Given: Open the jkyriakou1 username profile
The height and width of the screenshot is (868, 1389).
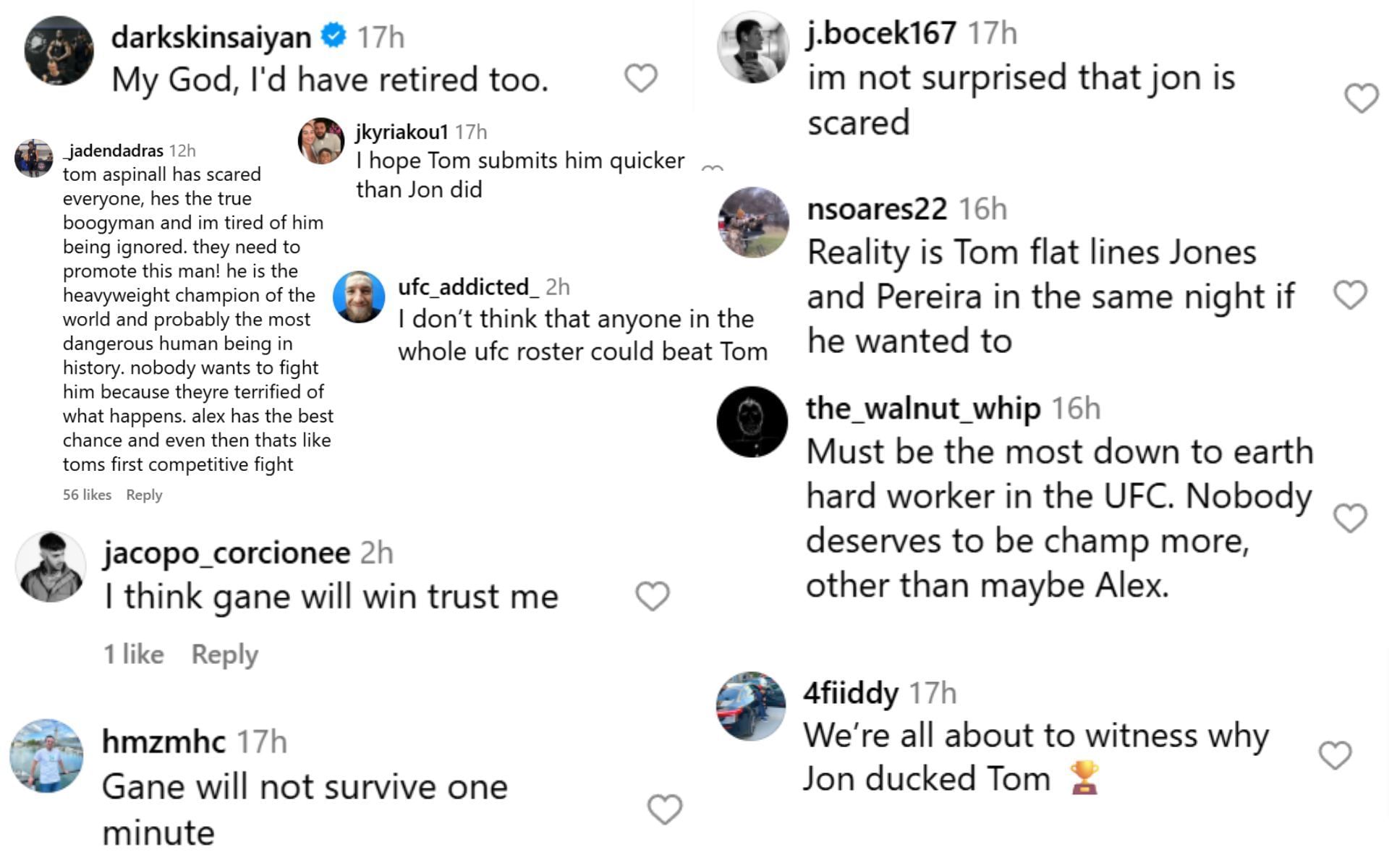Looking at the screenshot, I should pyautogui.click(x=402, y=132).
